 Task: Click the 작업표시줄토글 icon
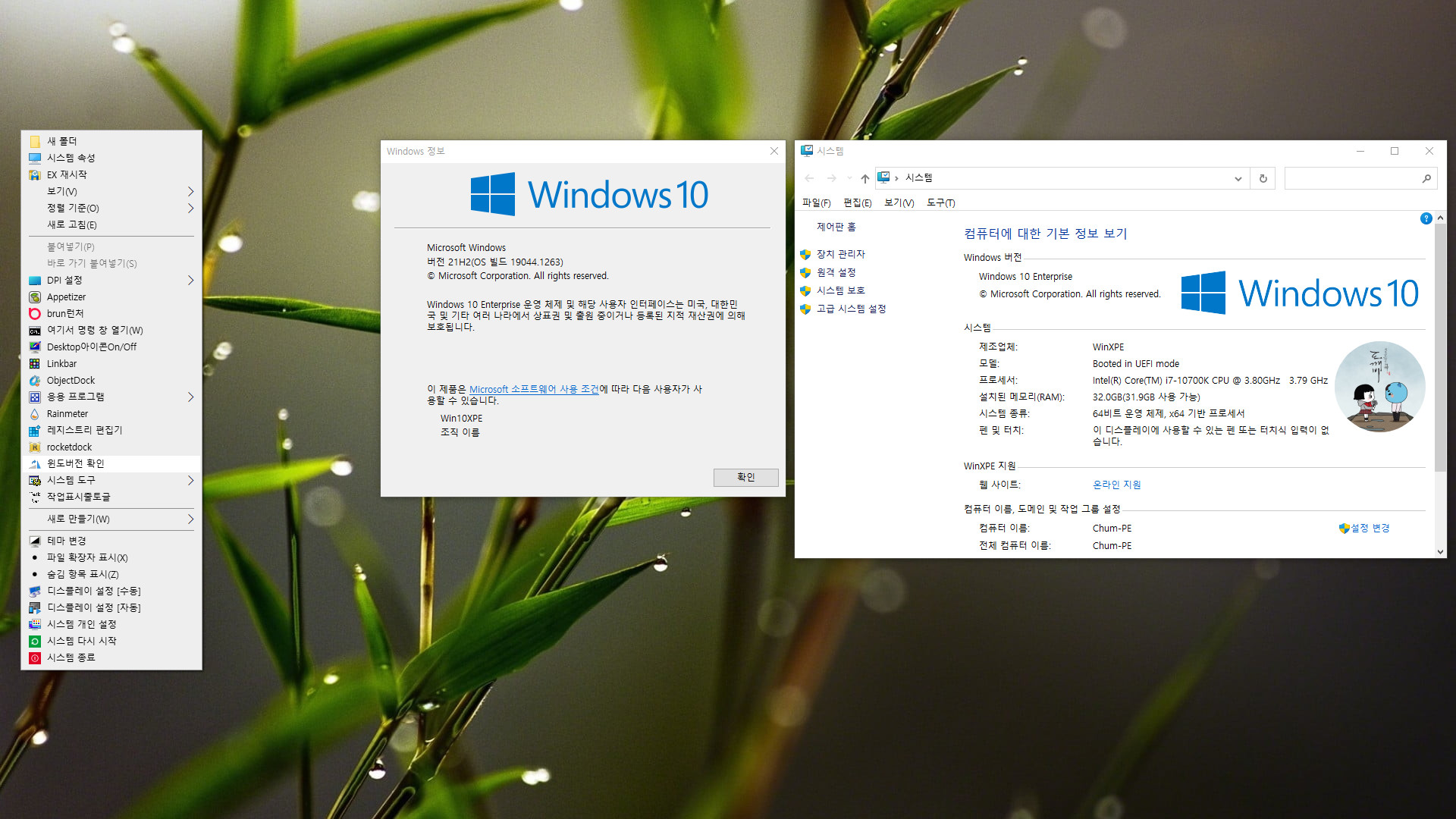click(35, 497)
